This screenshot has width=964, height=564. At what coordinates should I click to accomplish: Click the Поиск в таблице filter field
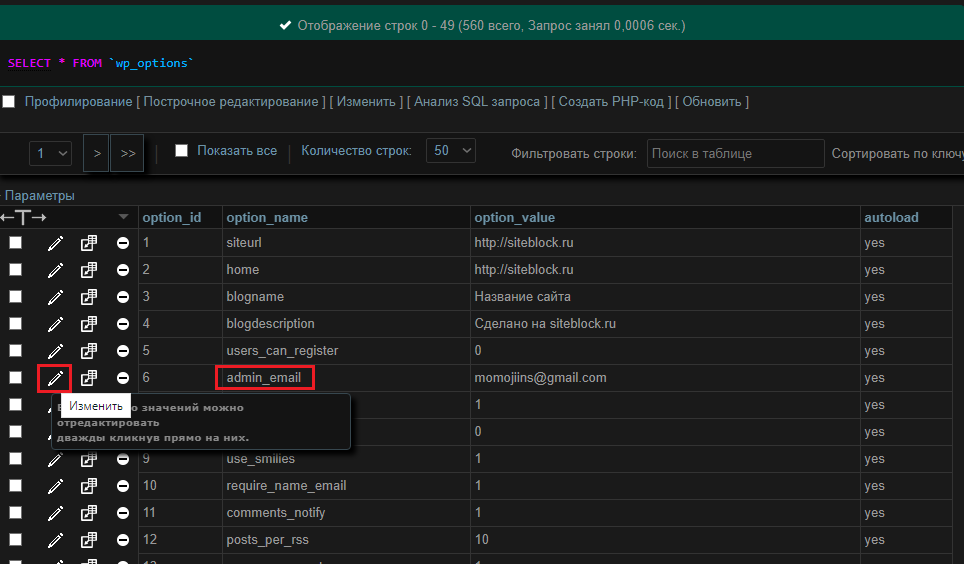pos(736,154)
